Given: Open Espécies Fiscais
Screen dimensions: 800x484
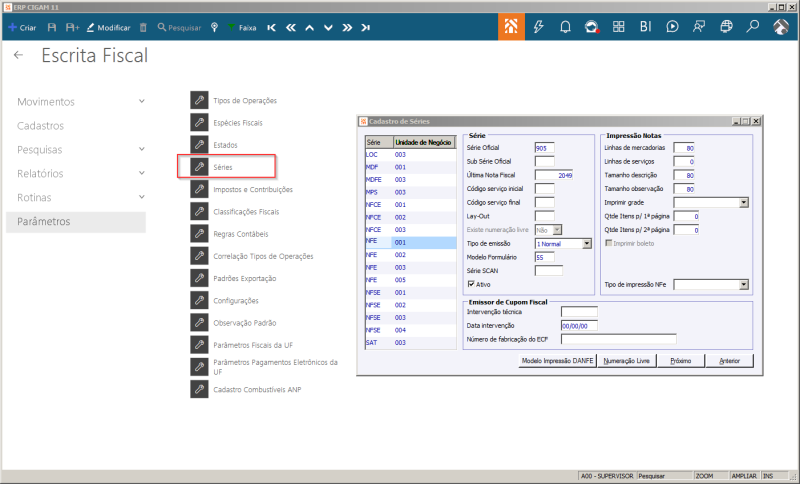Looking at the screenshot, I should [227, 123].
